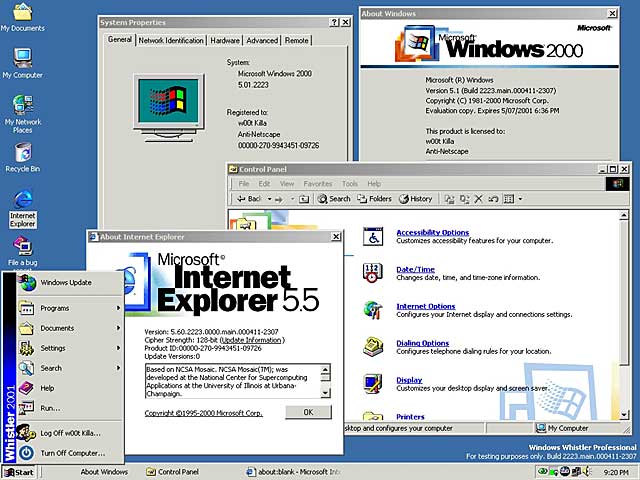Open the Accessibility Options link

pos(433,232)
